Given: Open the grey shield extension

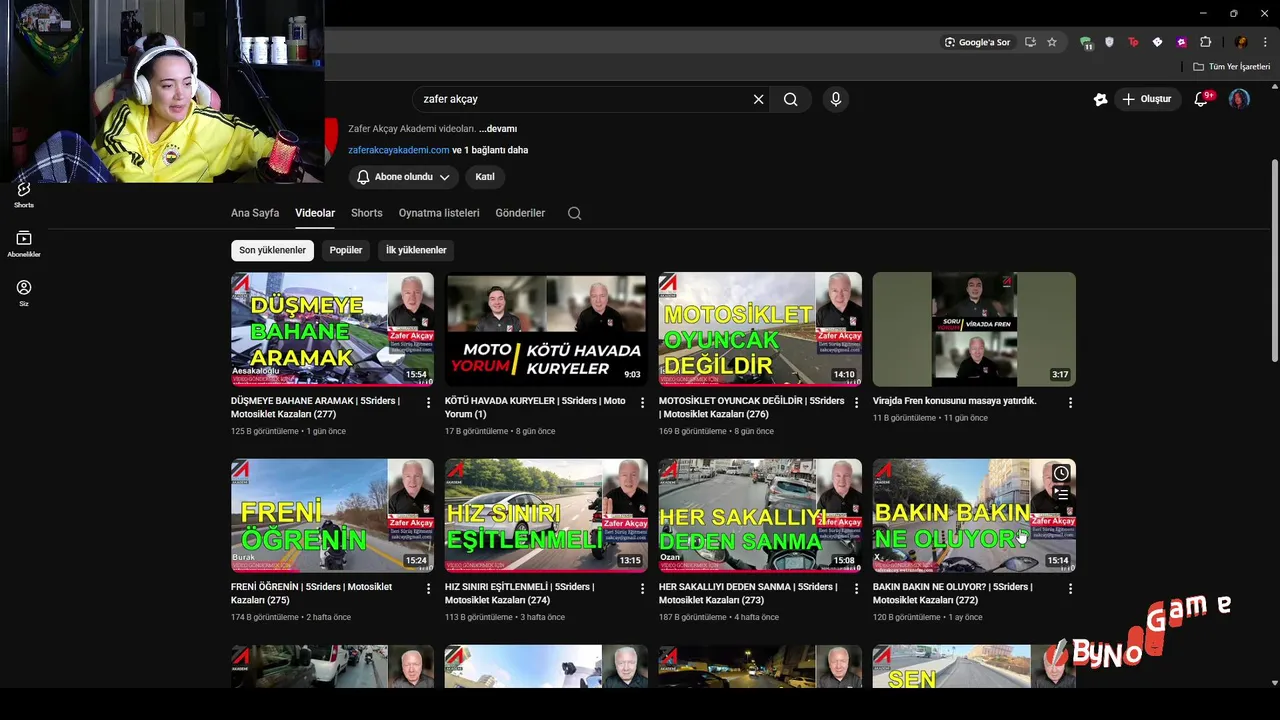Looking at the screenshot, I should [x=1109, y=42].
